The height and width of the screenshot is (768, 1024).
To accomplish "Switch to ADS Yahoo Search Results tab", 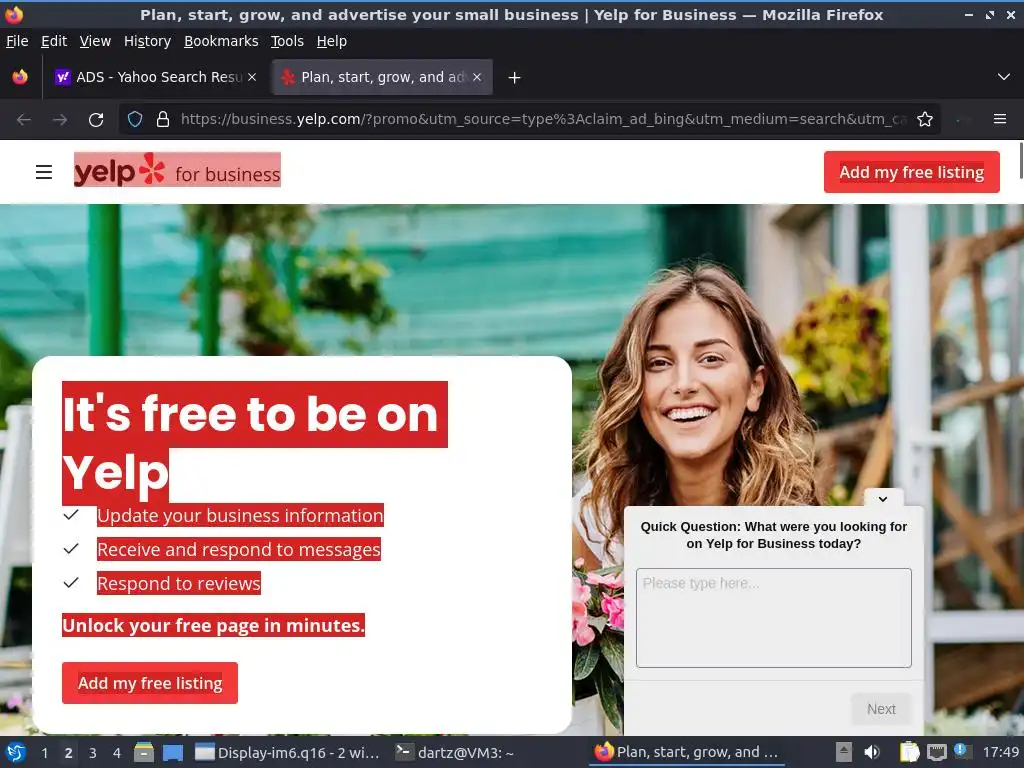I will pyautogui.click(x=155, y=77).
